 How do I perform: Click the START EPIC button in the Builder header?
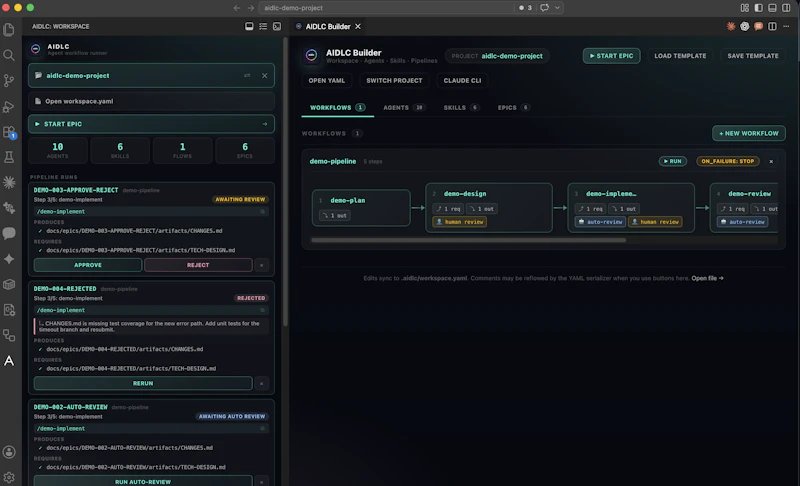point(611,56)
